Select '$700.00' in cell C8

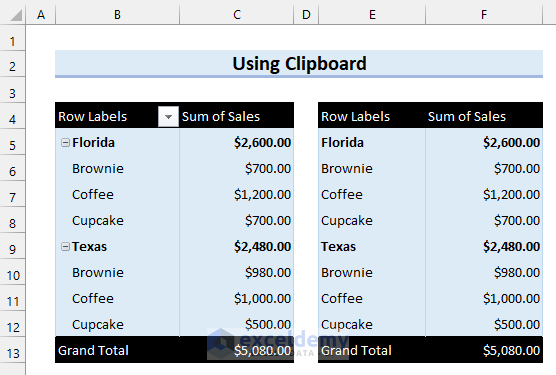click(x=237, y=220)
